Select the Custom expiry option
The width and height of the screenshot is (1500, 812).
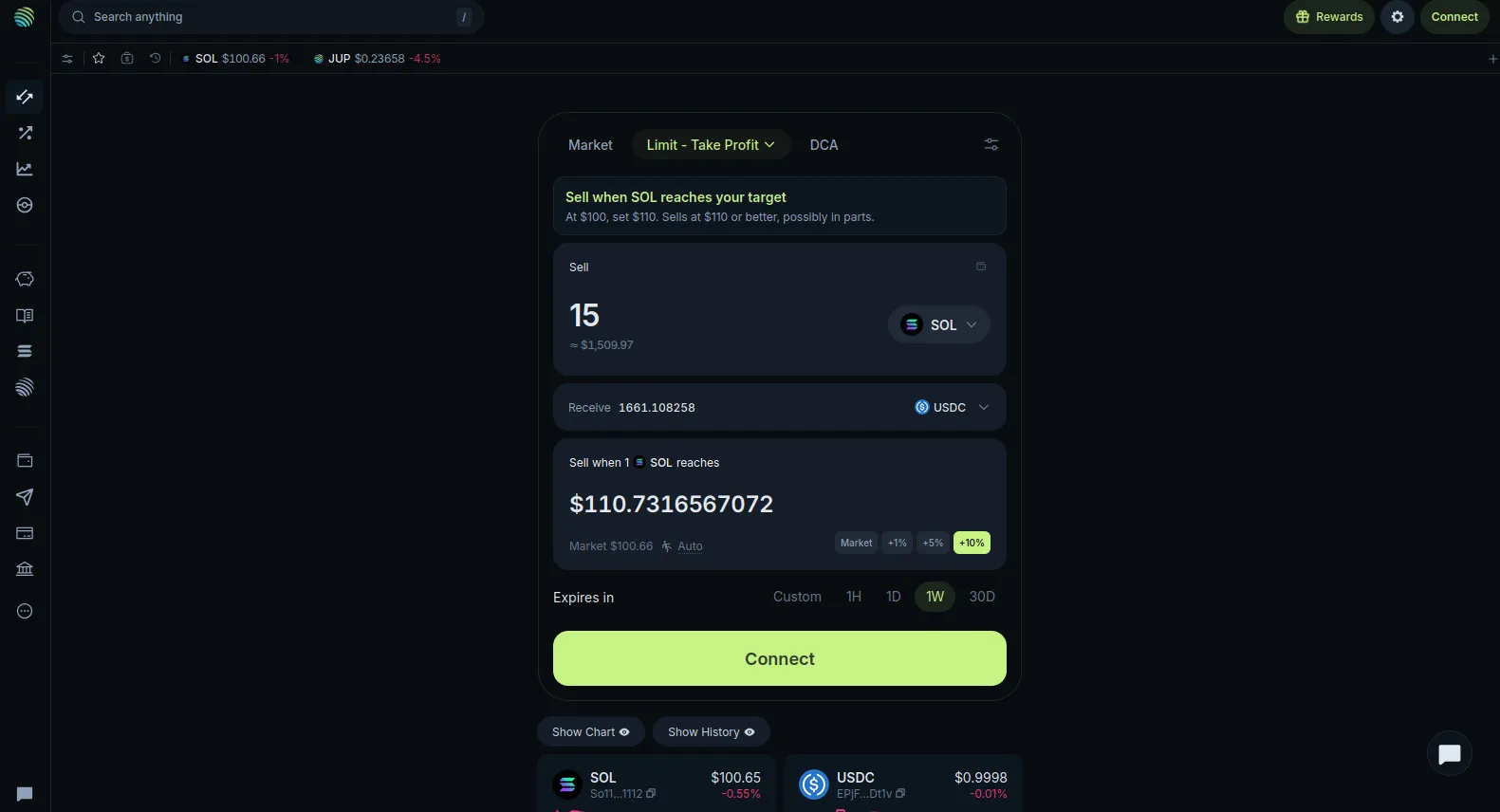coord(797,597)
